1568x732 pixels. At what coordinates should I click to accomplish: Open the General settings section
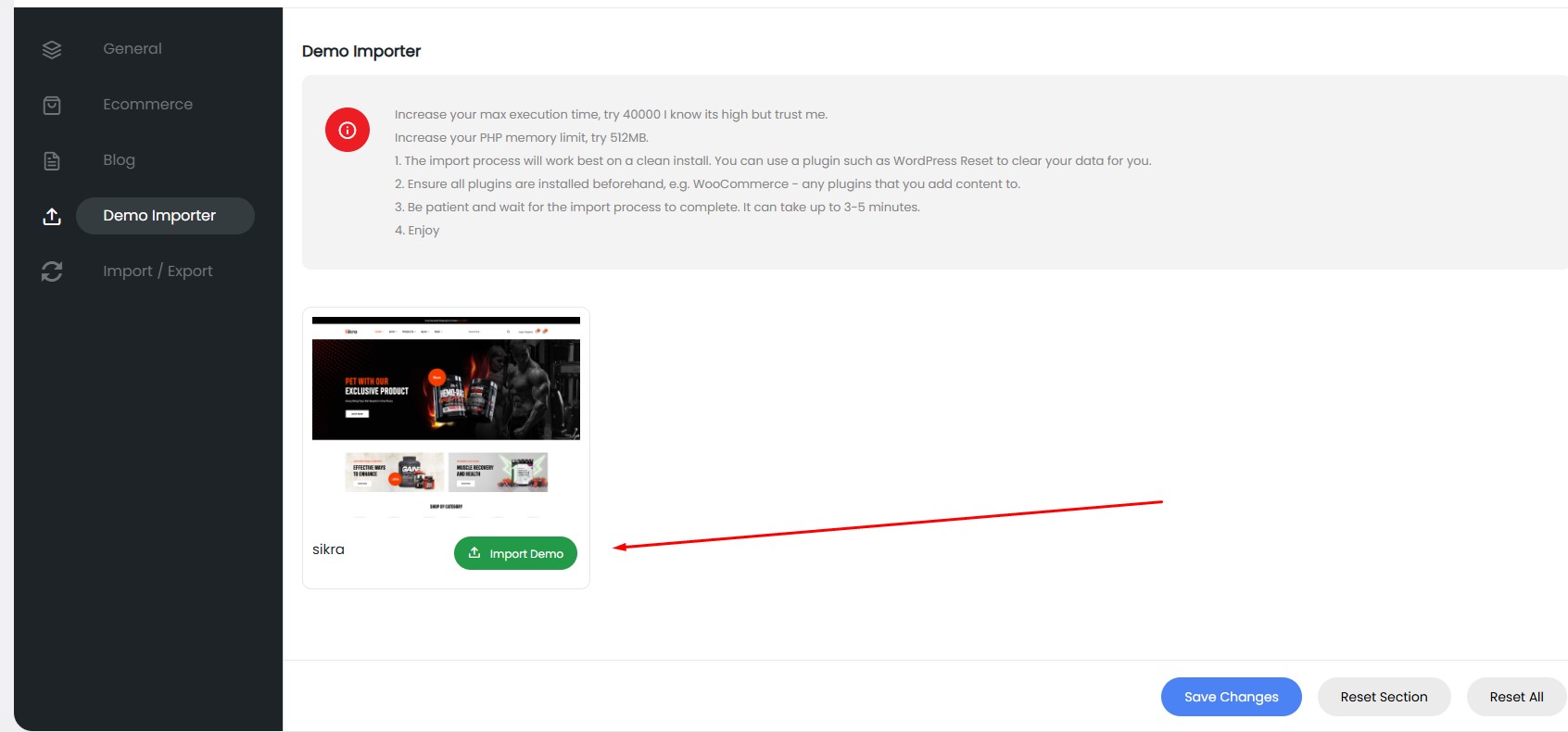133,49
